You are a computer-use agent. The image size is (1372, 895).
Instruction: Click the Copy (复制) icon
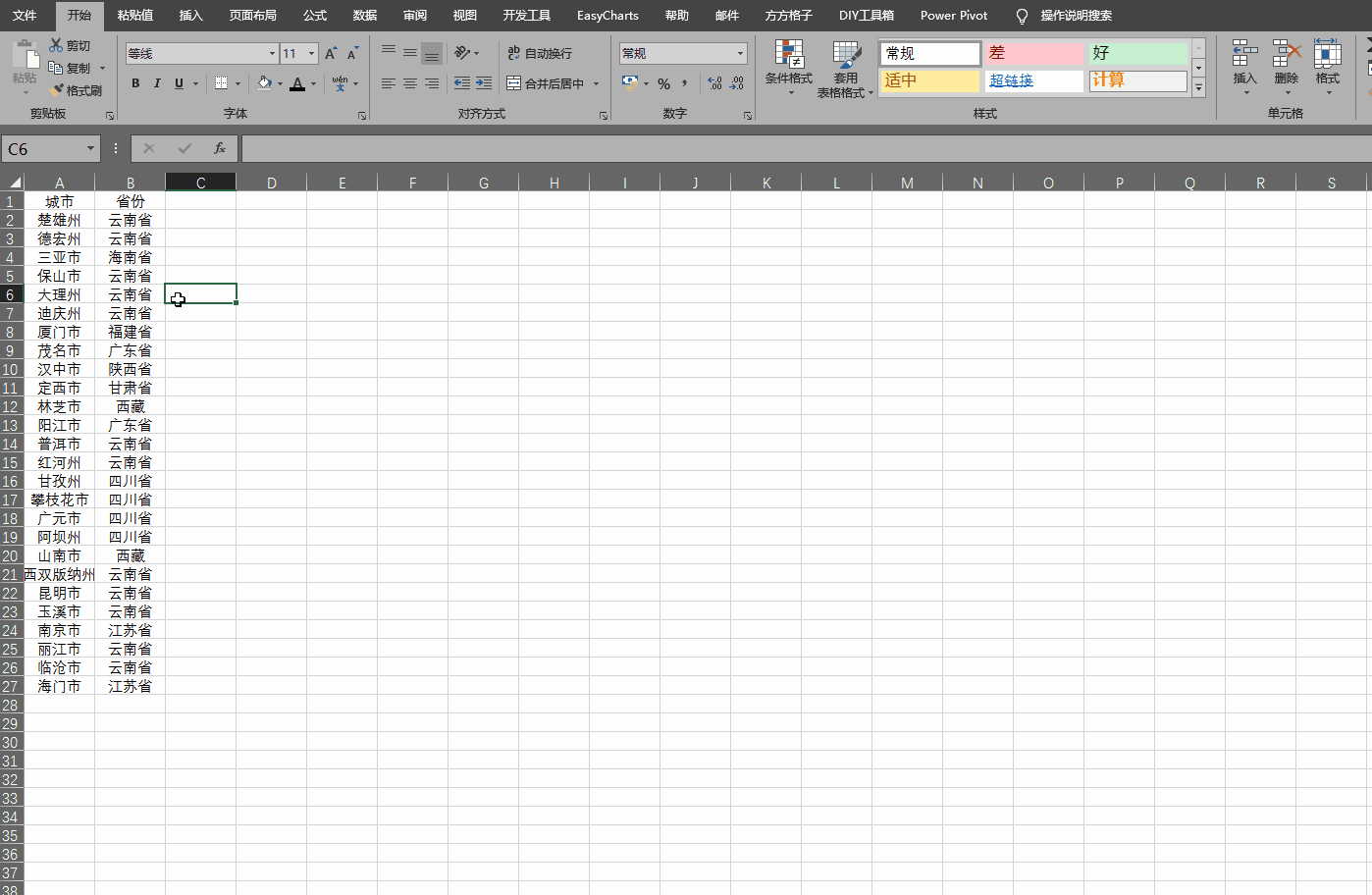click(56, 68)
